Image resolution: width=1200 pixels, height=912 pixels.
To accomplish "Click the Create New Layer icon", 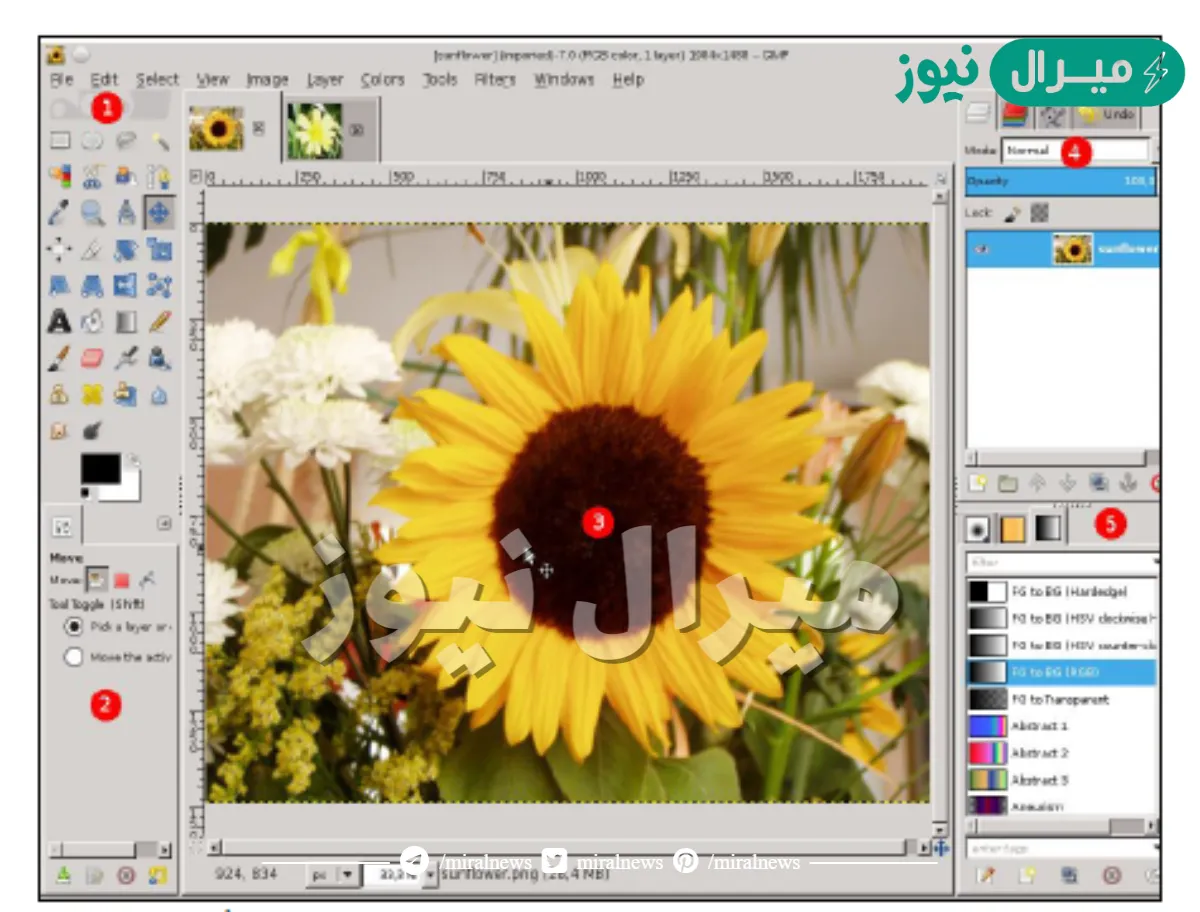I will click(x=977, y=482).
